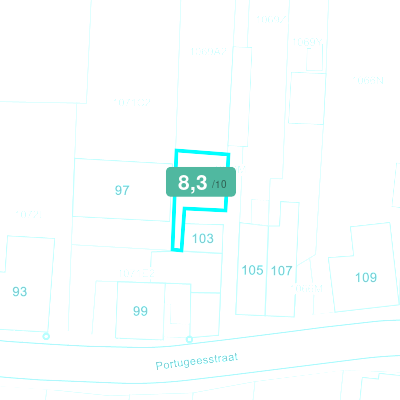Screen dimensions: 400x400
Task: Click circle marker below house 93
Action: 46,336
